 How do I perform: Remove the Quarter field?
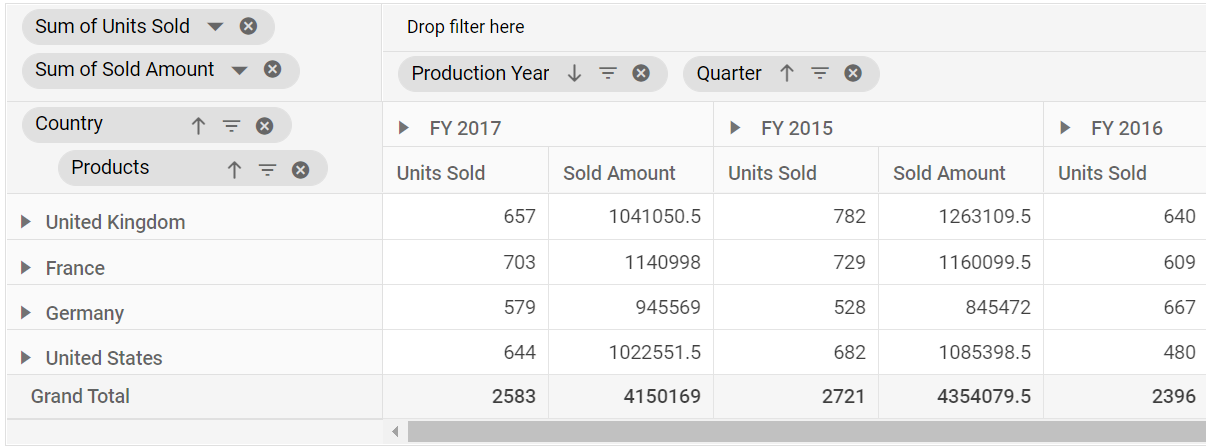[x=853, y=73]
